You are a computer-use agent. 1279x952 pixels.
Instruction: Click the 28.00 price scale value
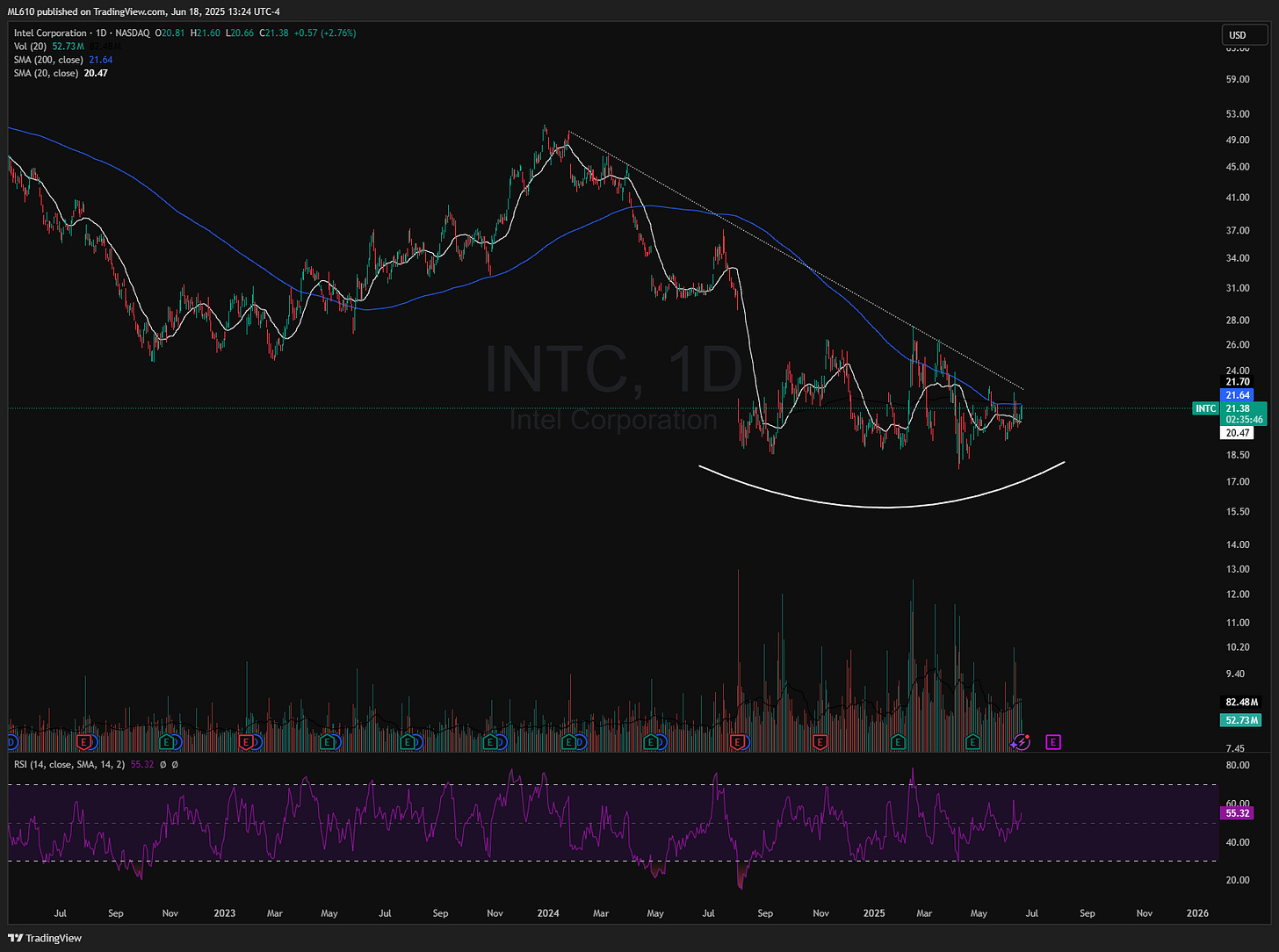click(x=1238, y=321)
